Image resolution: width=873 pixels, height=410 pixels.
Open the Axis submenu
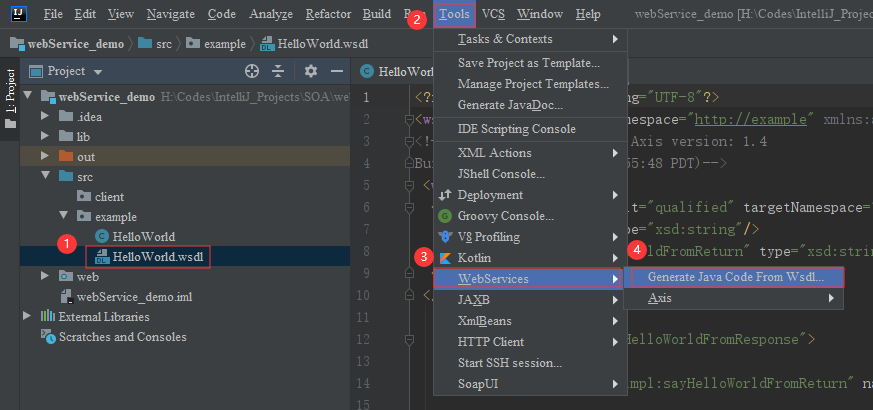734,299
